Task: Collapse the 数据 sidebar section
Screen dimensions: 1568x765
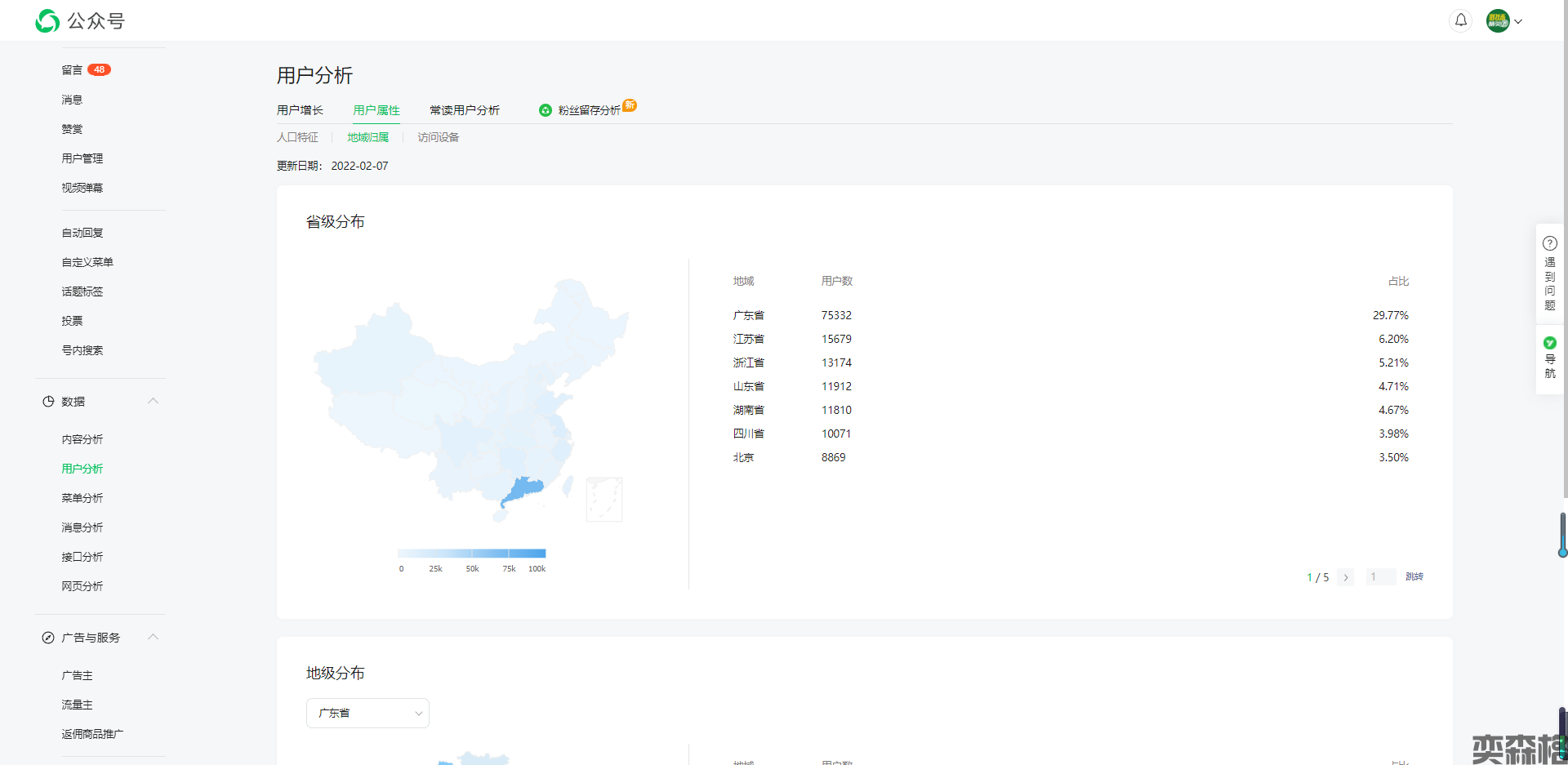Action: [153, 401]
